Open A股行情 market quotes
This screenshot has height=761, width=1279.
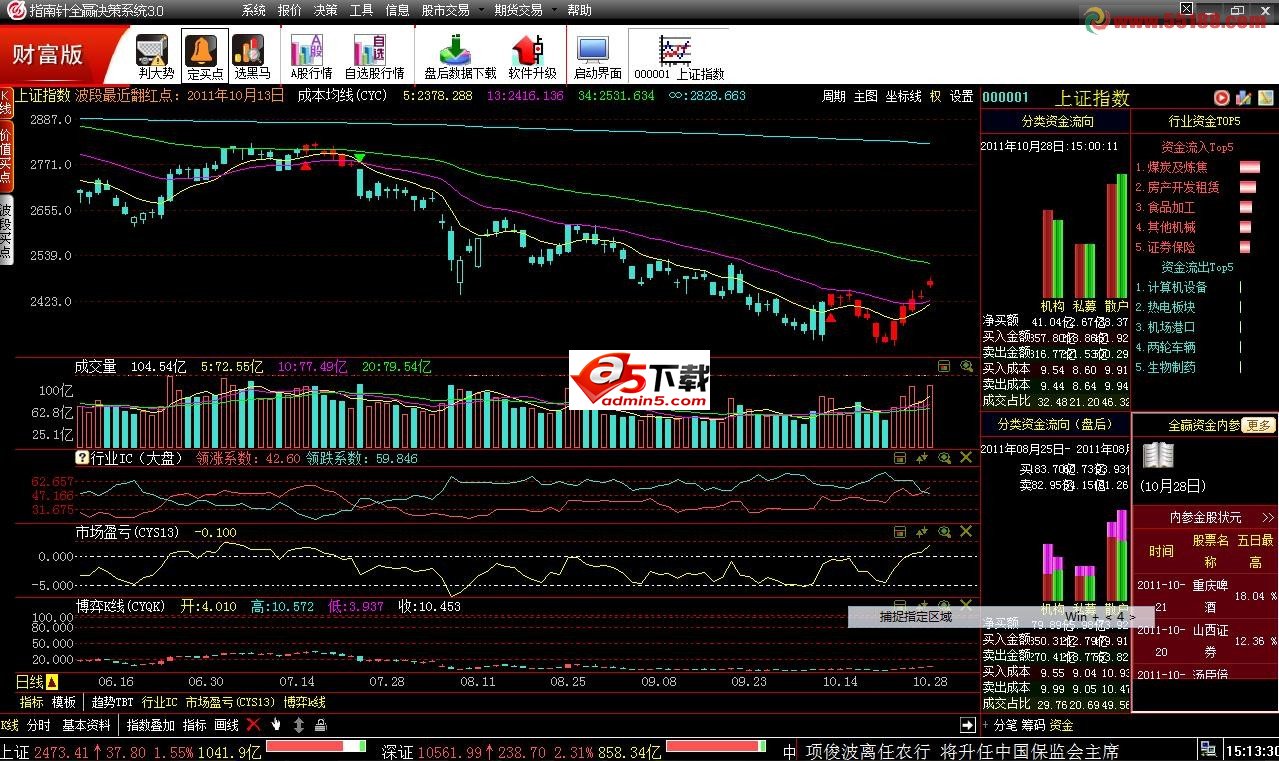click(311, 55)
